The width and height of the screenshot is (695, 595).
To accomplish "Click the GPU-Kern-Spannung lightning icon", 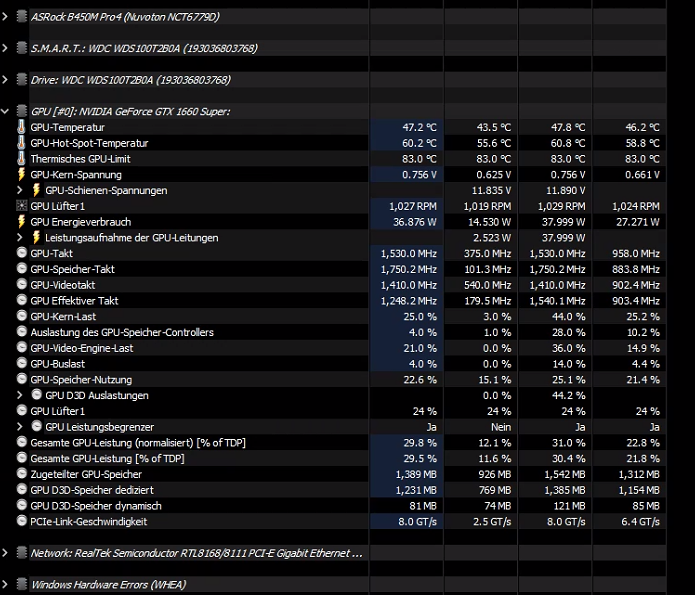I will [21, 174].
